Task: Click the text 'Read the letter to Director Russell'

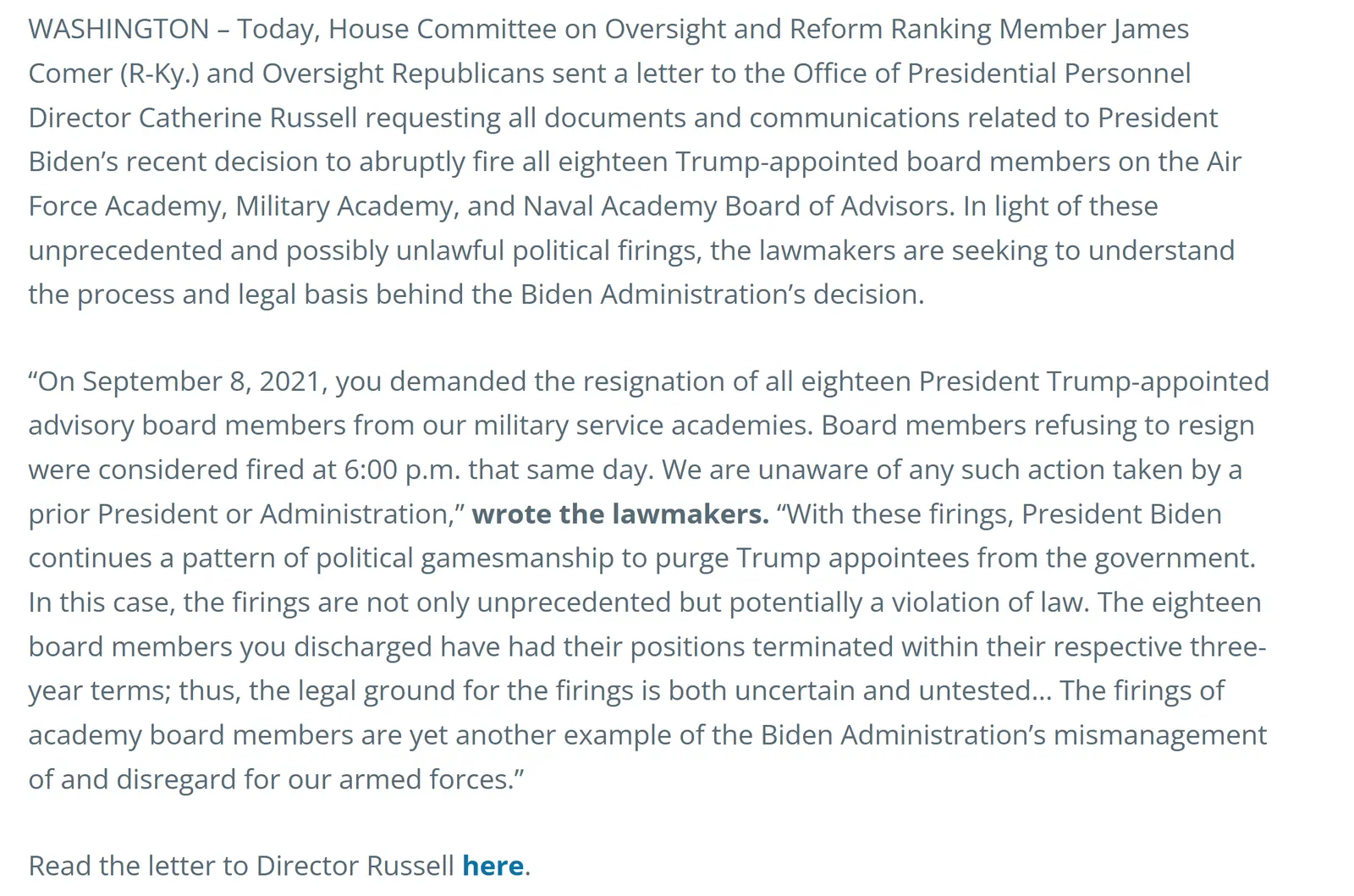Action: click(x=242, y=866)
